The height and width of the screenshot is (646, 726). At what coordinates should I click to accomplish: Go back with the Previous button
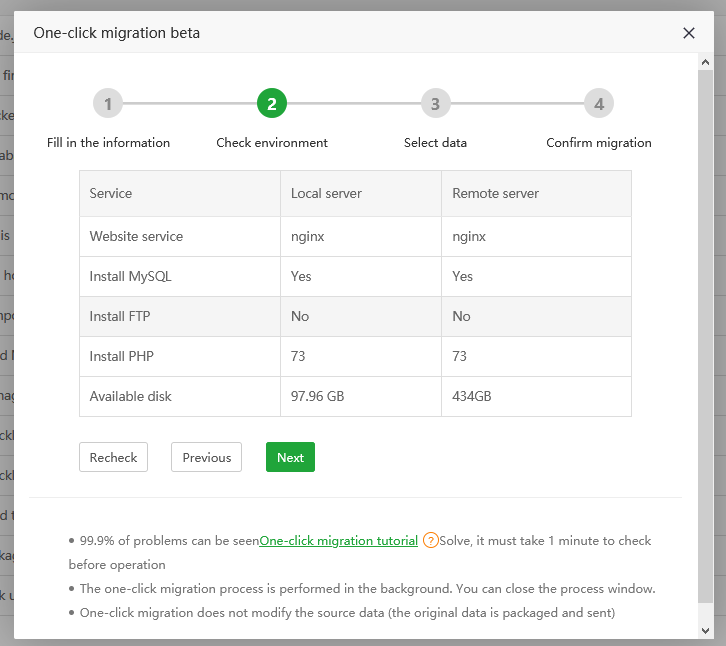(x=207, y=457)
